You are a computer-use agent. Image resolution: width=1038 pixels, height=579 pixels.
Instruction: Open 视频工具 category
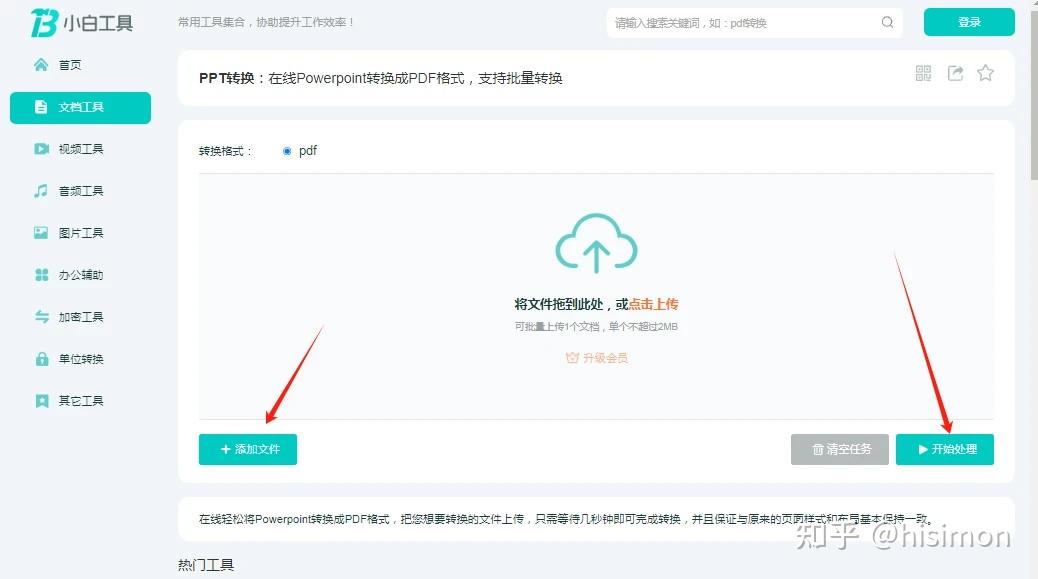(x=80, y=149)
